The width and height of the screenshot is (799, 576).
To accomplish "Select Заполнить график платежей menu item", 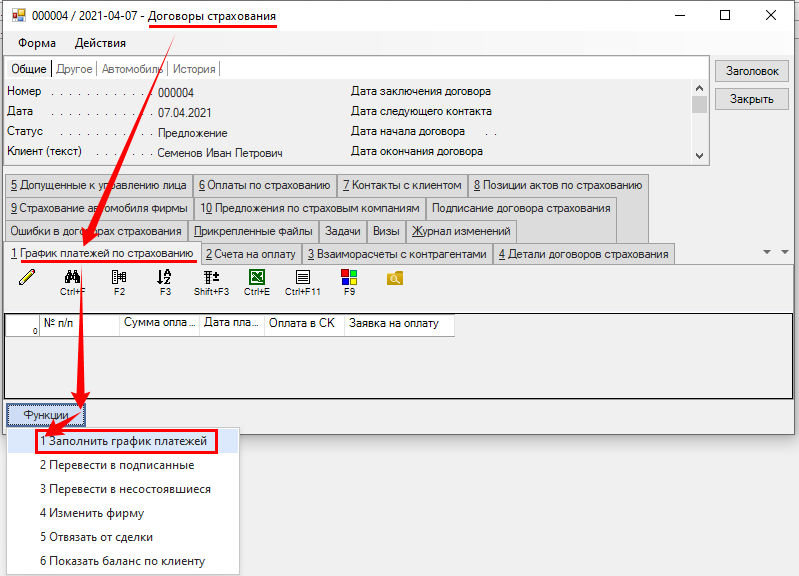I will pyautogui.click(x=123, y=440).
